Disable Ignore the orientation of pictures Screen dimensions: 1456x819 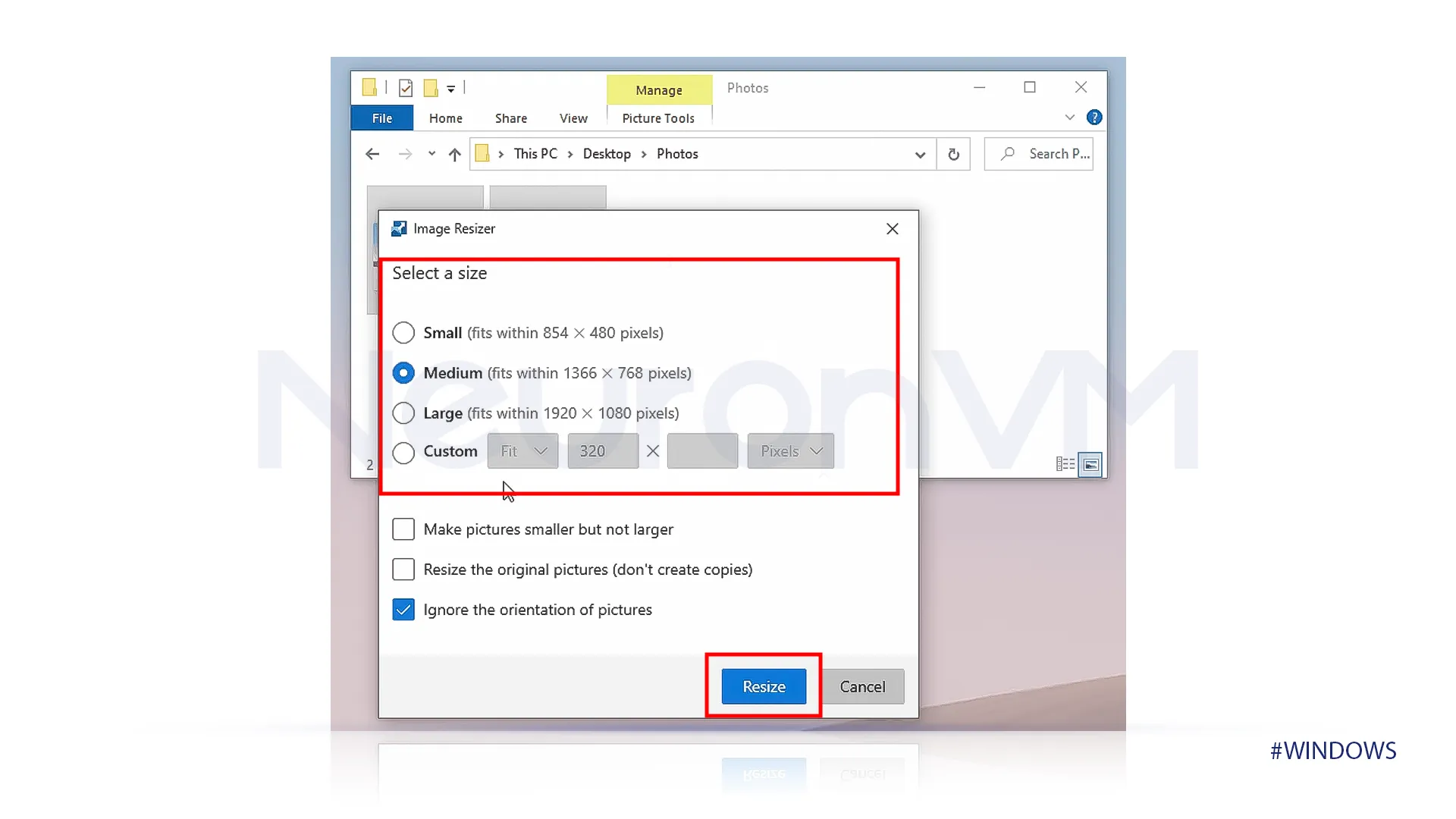pyautogui.click(x=403, y=609)
